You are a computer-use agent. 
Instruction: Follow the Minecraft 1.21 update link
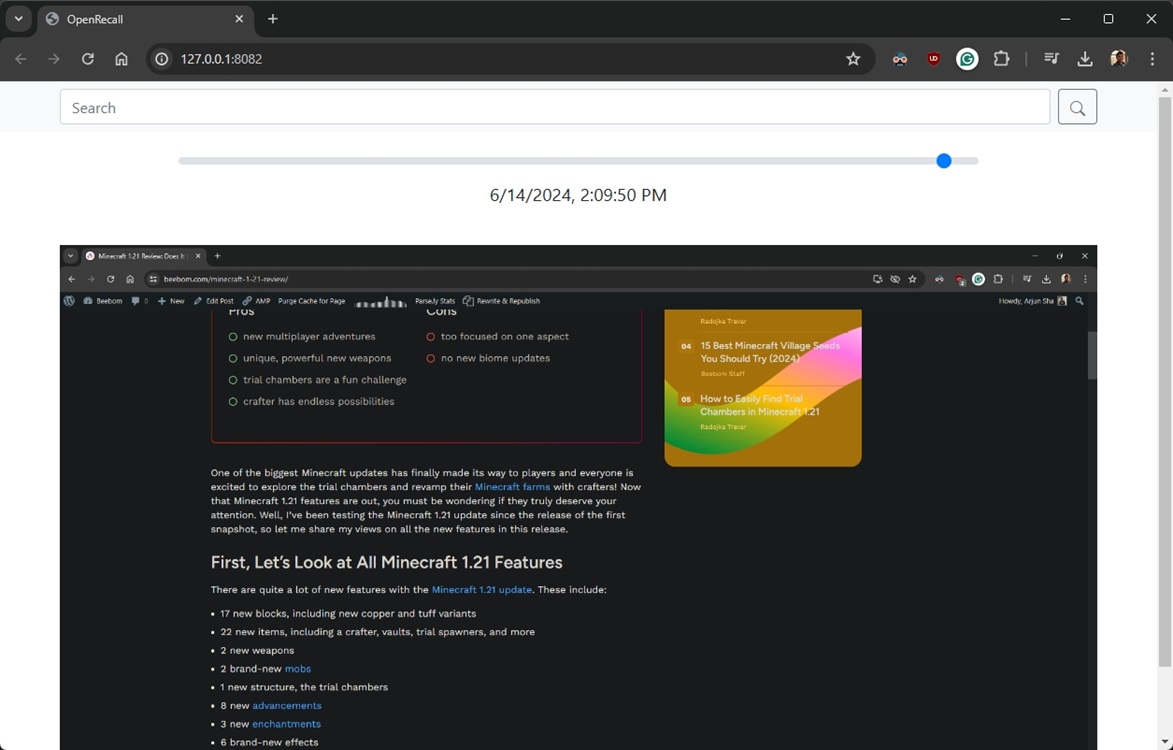(481, 589)
